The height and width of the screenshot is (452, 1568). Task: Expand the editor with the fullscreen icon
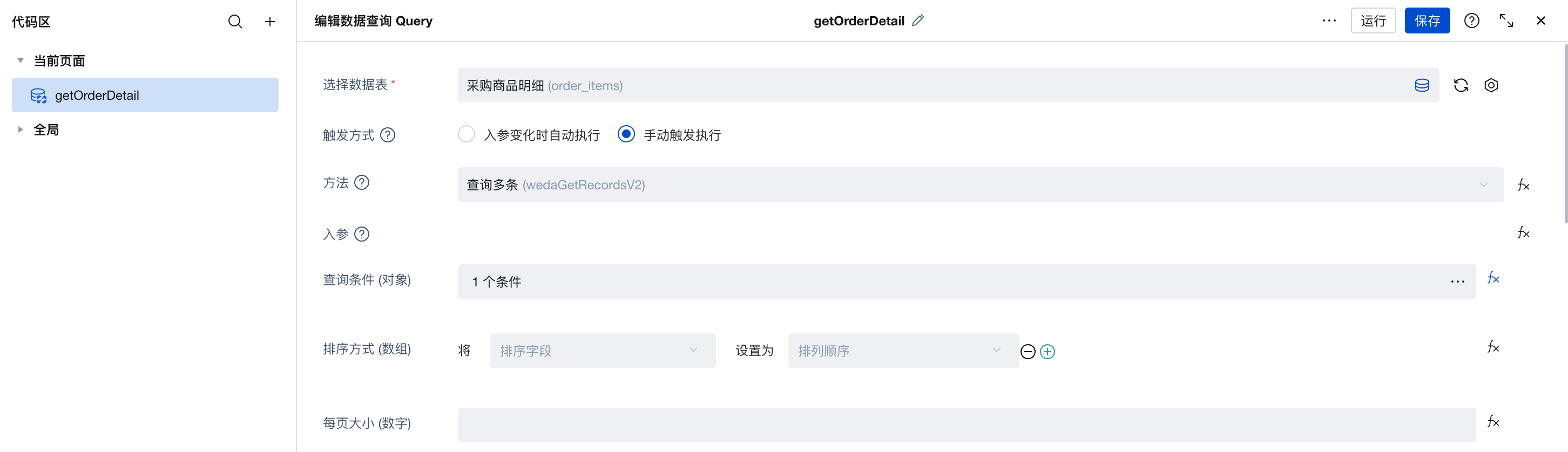[x=1506, y=20]
